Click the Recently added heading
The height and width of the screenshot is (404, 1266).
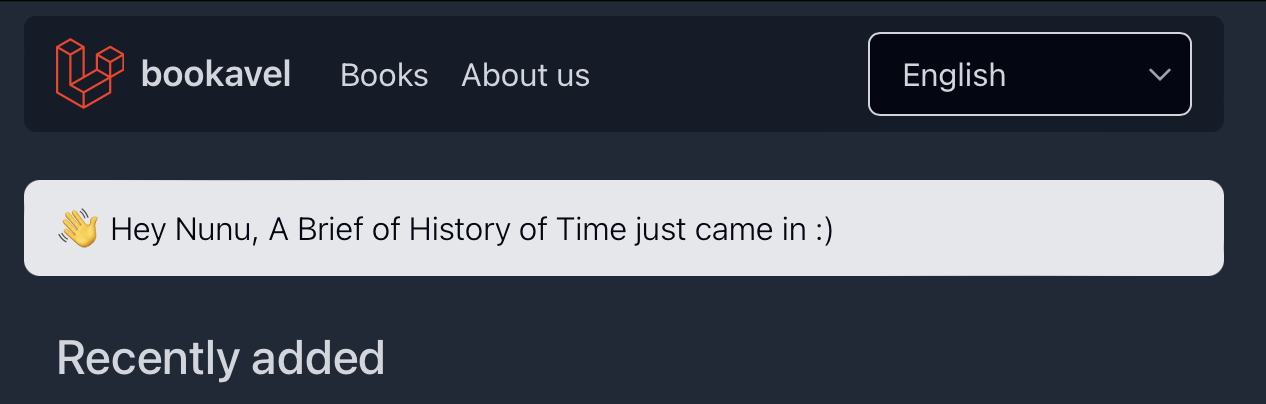click(221, 357)
